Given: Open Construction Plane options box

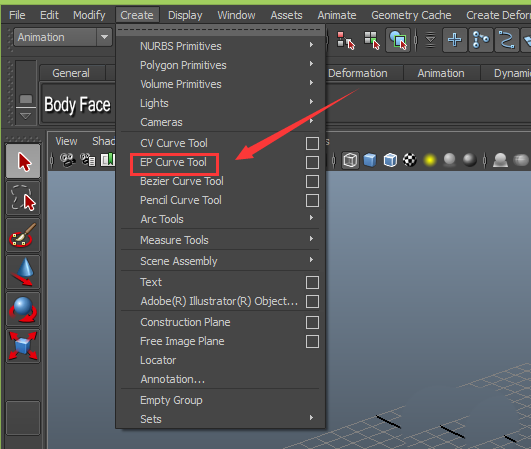Looking at the screenshot, I should pyautogui.click(x=312, y=322).
